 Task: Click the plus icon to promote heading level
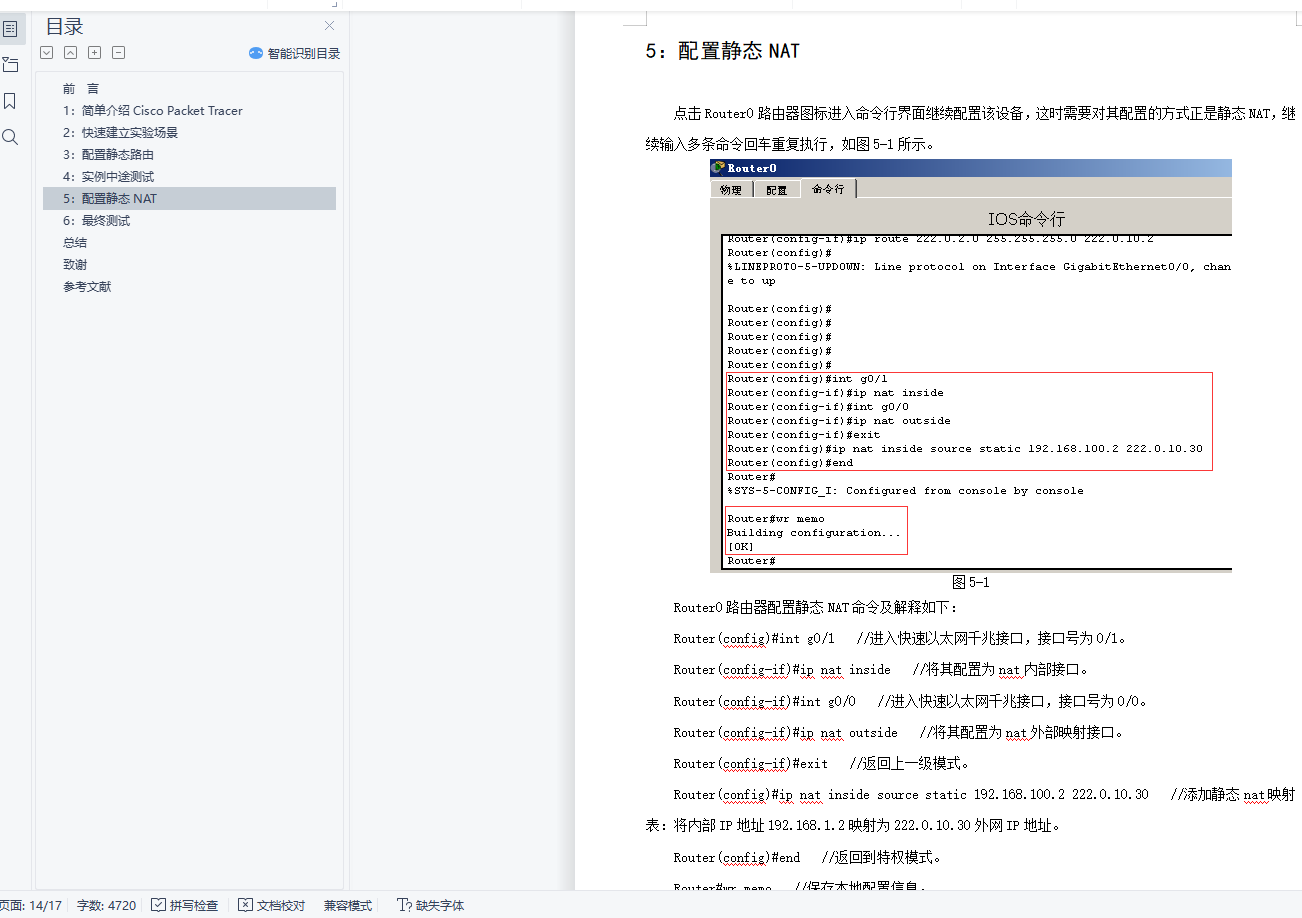tap(95, 52)
